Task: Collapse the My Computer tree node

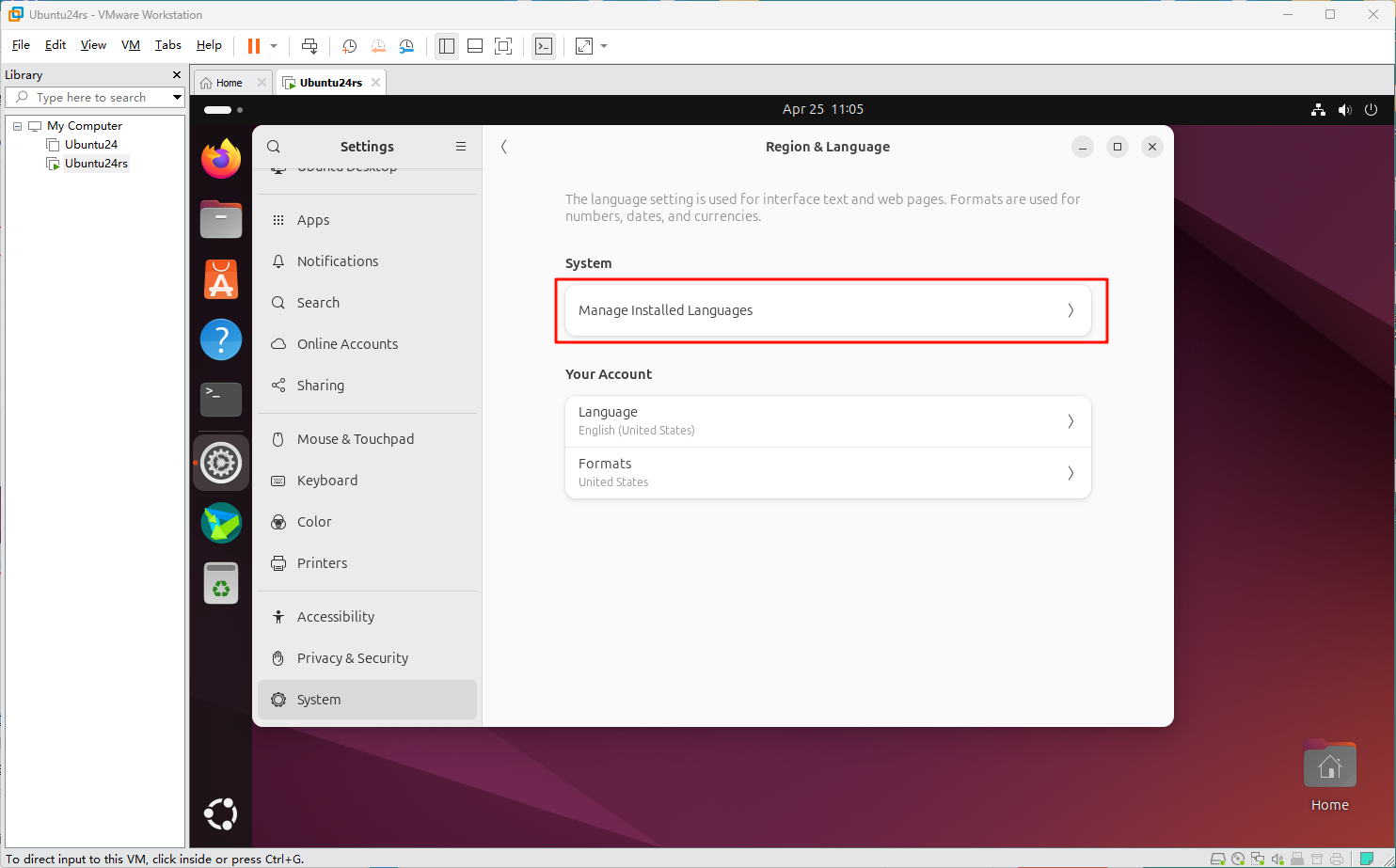Action: point(17,126)
